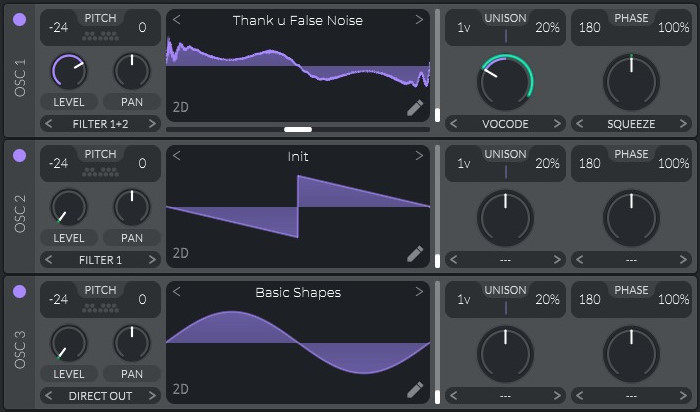Switch OSC 1 2D view mode
This screenshot has width=700, height=412.
point(181,107)
